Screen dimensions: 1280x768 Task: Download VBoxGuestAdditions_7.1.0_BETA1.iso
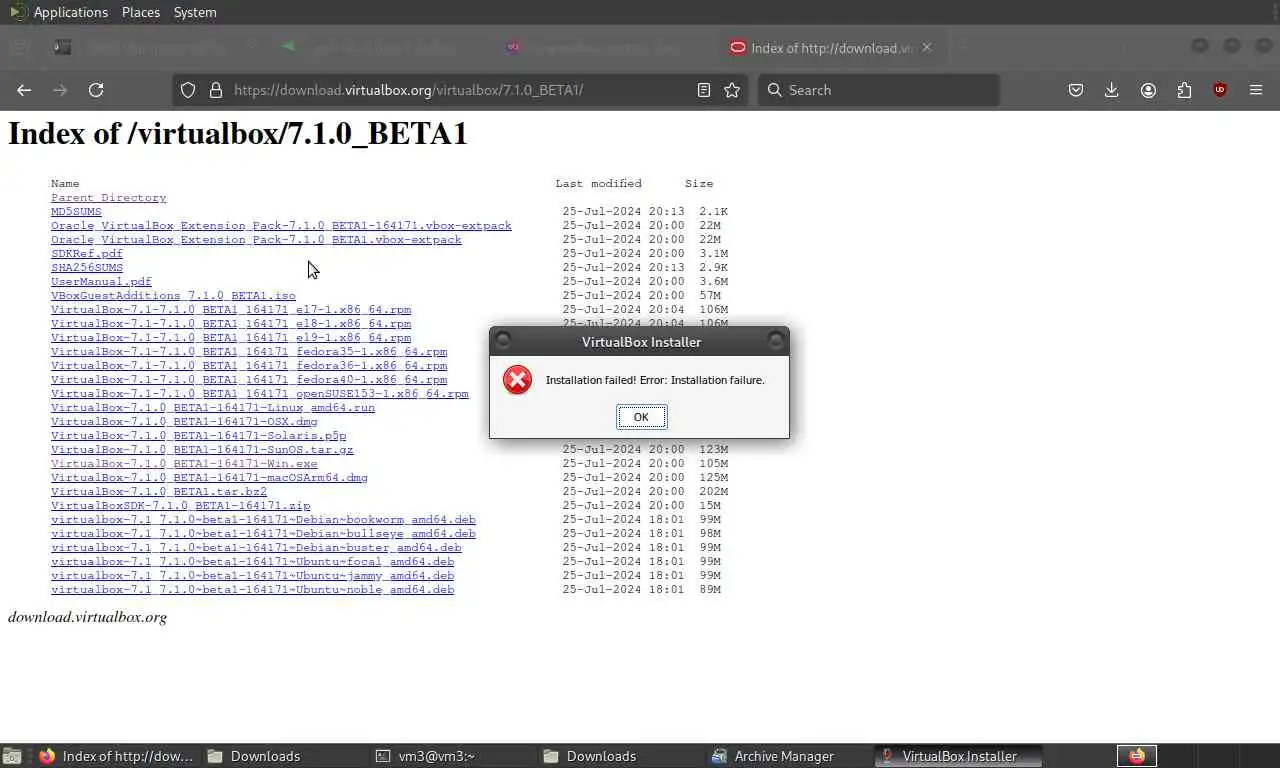pos(173,296)
